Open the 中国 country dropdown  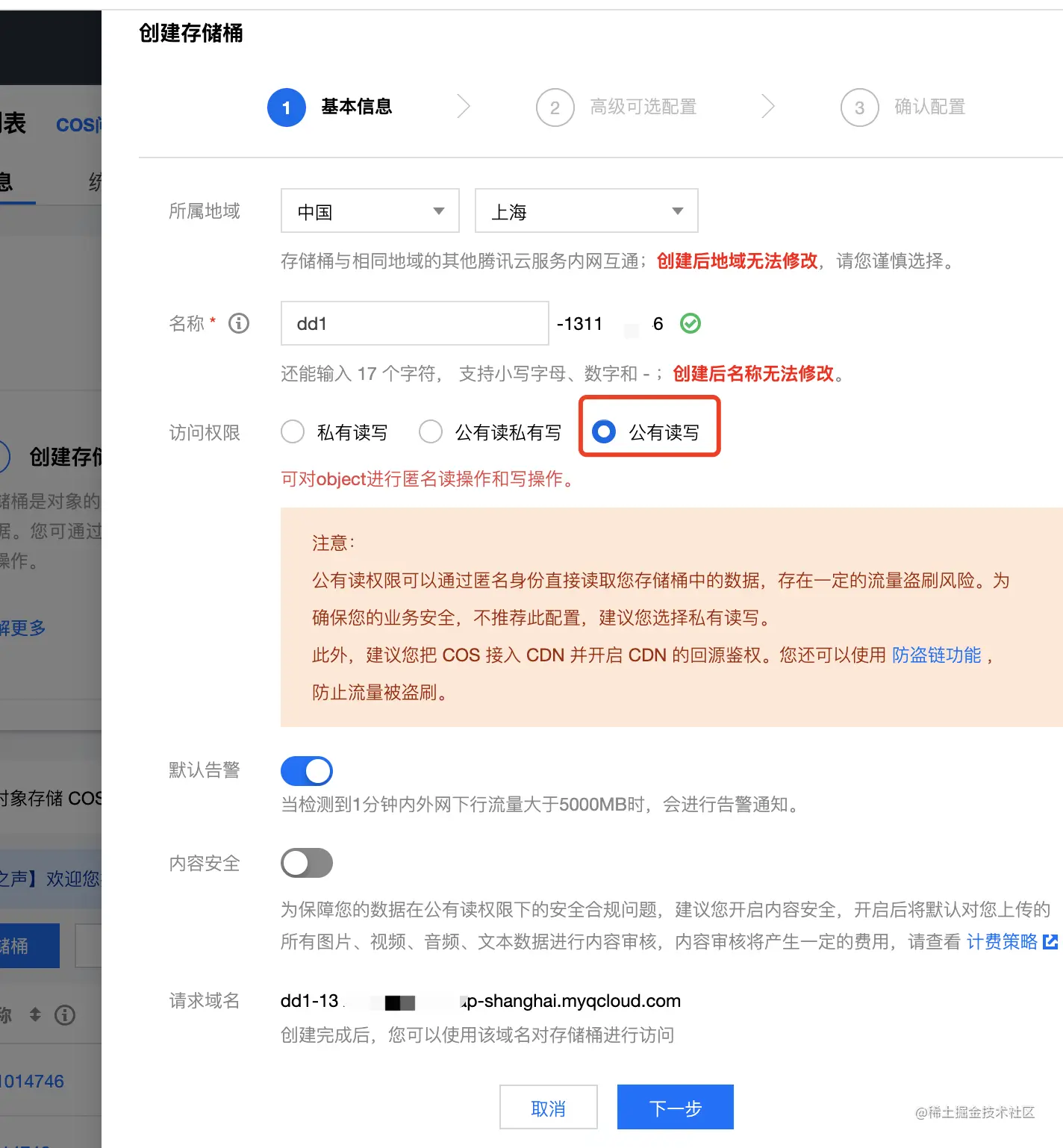[x=370, y=210]
